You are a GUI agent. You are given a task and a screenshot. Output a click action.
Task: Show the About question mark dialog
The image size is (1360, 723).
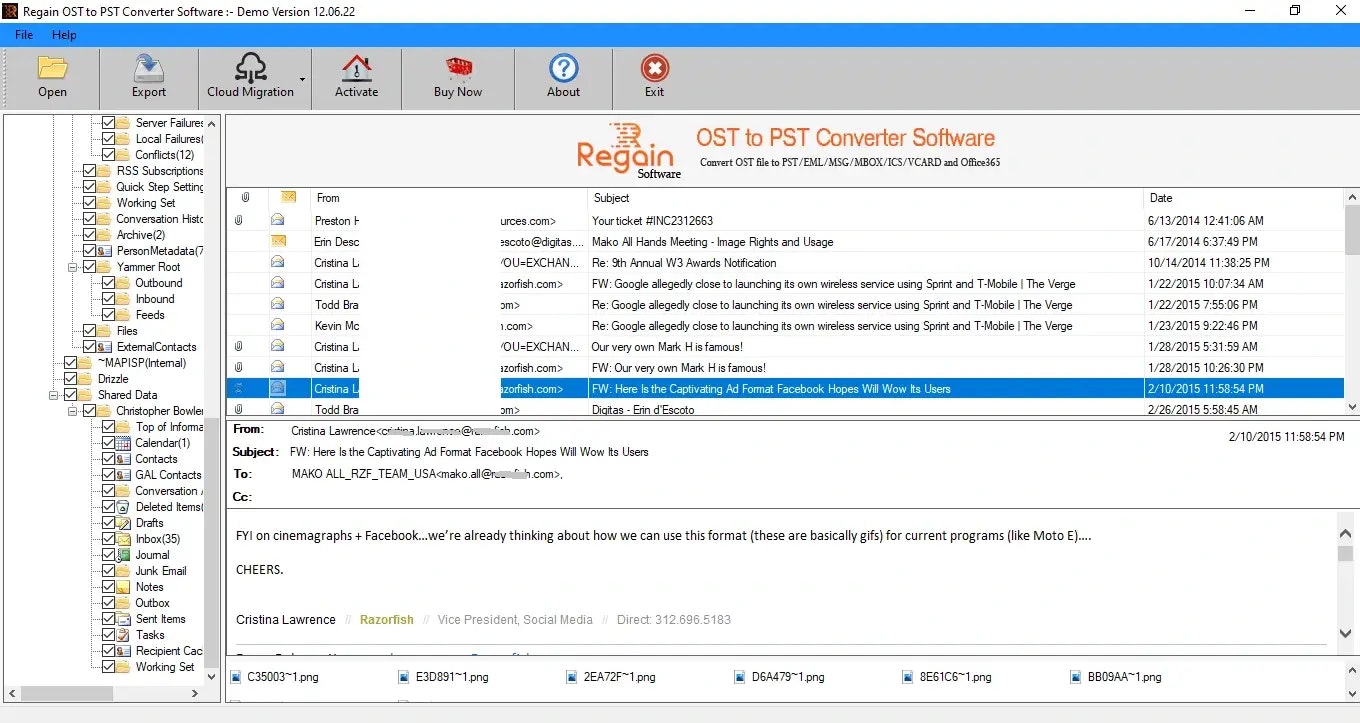pyautogui.click(x=563, y=68)
